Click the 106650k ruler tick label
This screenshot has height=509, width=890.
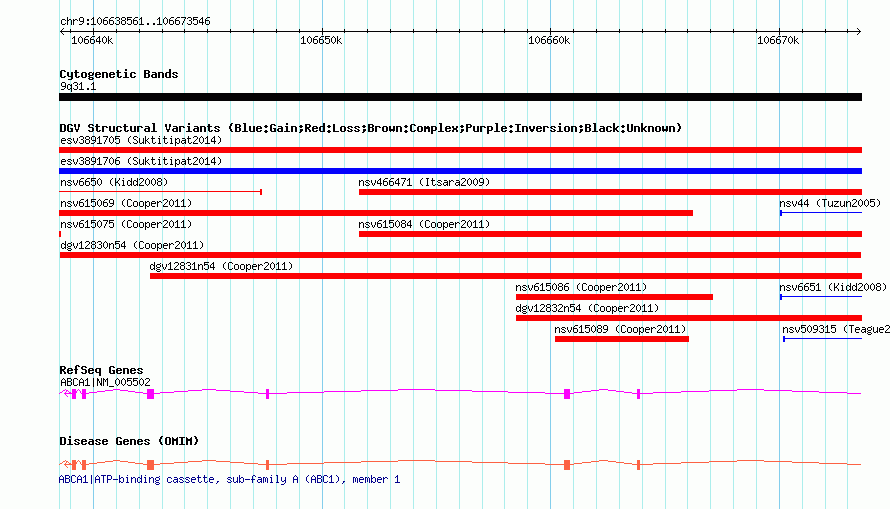click(321, 40)
